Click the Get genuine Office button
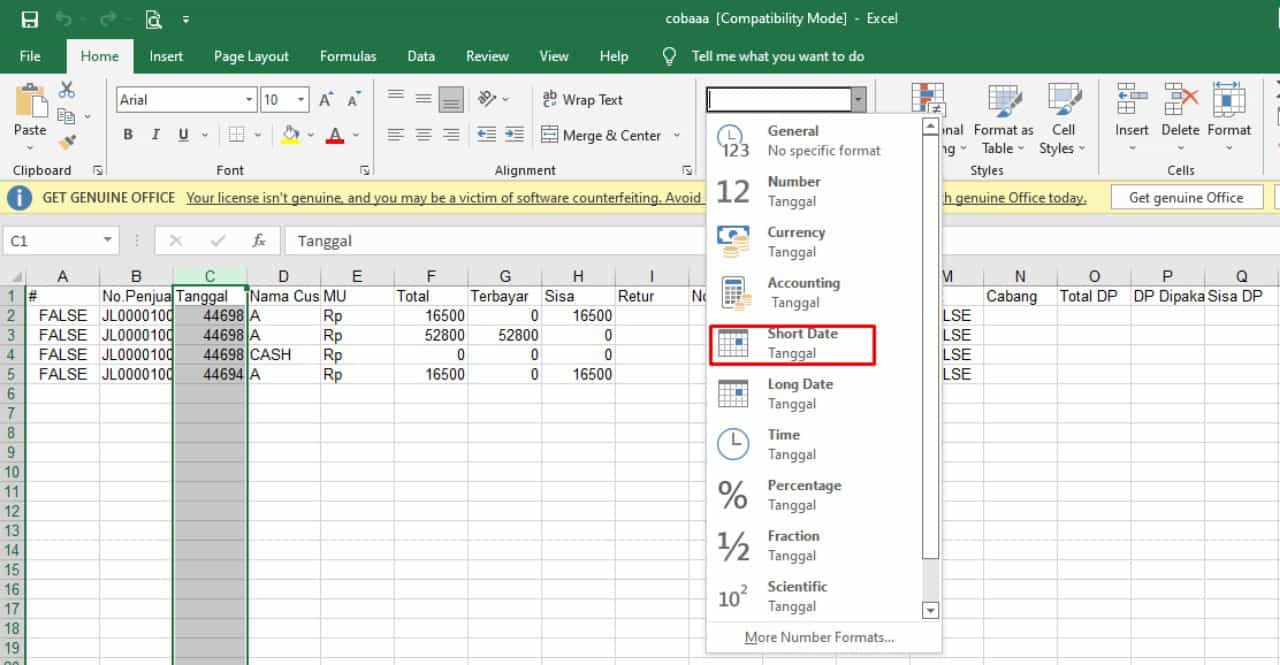This screenshot has height=665, width=1280. pos(1186,197)
